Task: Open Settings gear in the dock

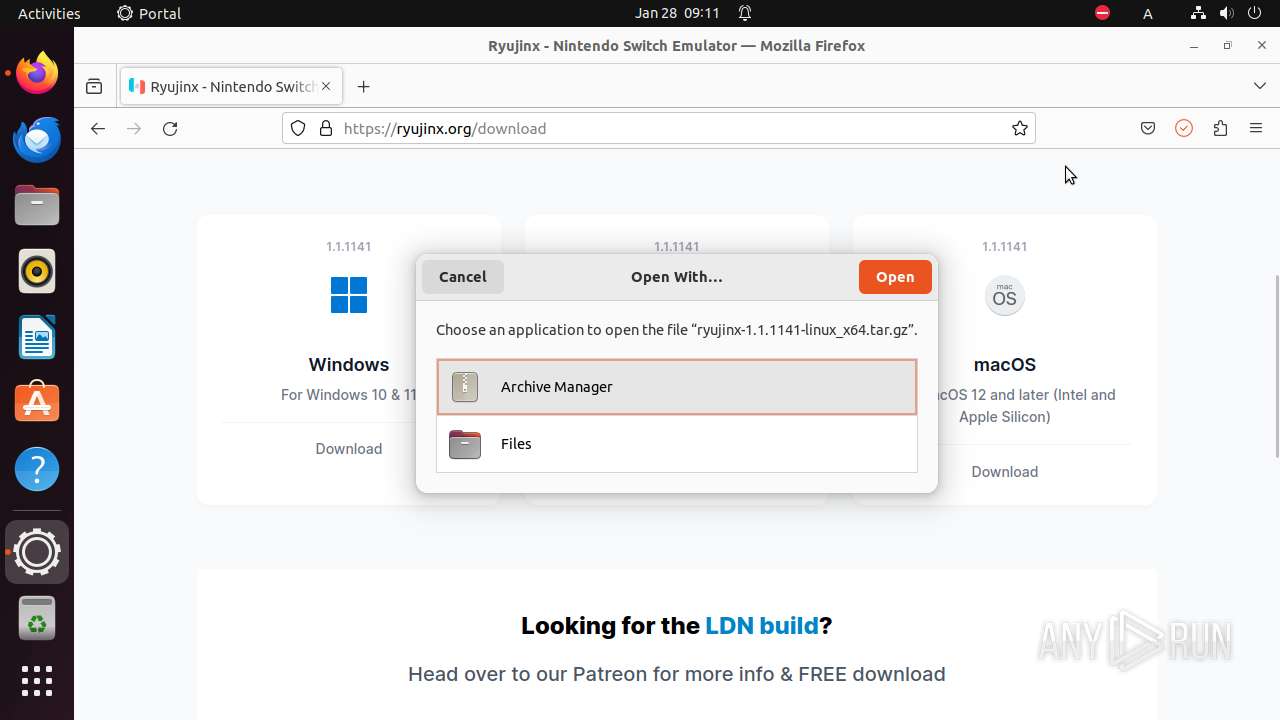Action: coord(37,552)
